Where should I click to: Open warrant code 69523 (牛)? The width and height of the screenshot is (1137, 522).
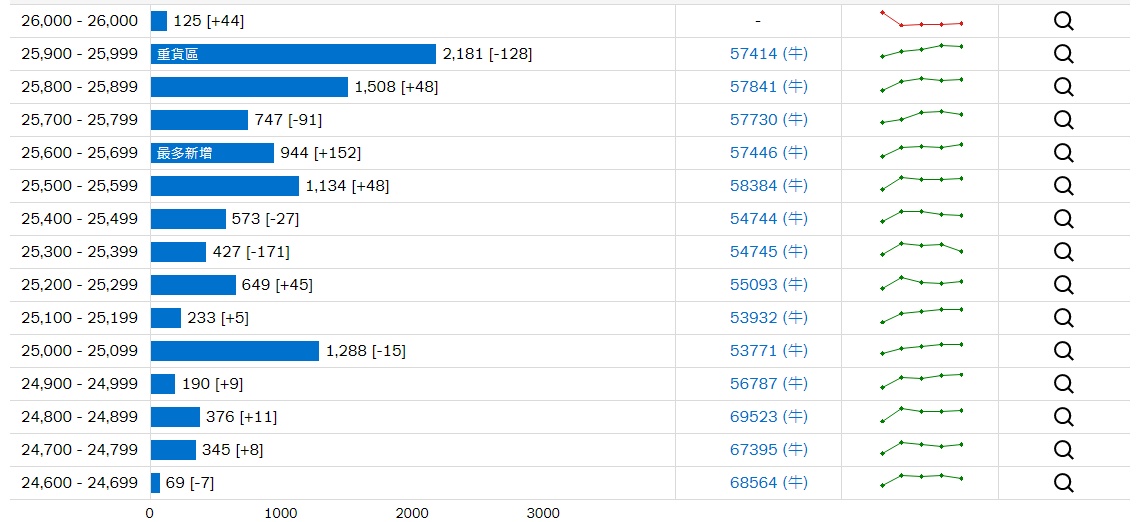click(769, 417)
